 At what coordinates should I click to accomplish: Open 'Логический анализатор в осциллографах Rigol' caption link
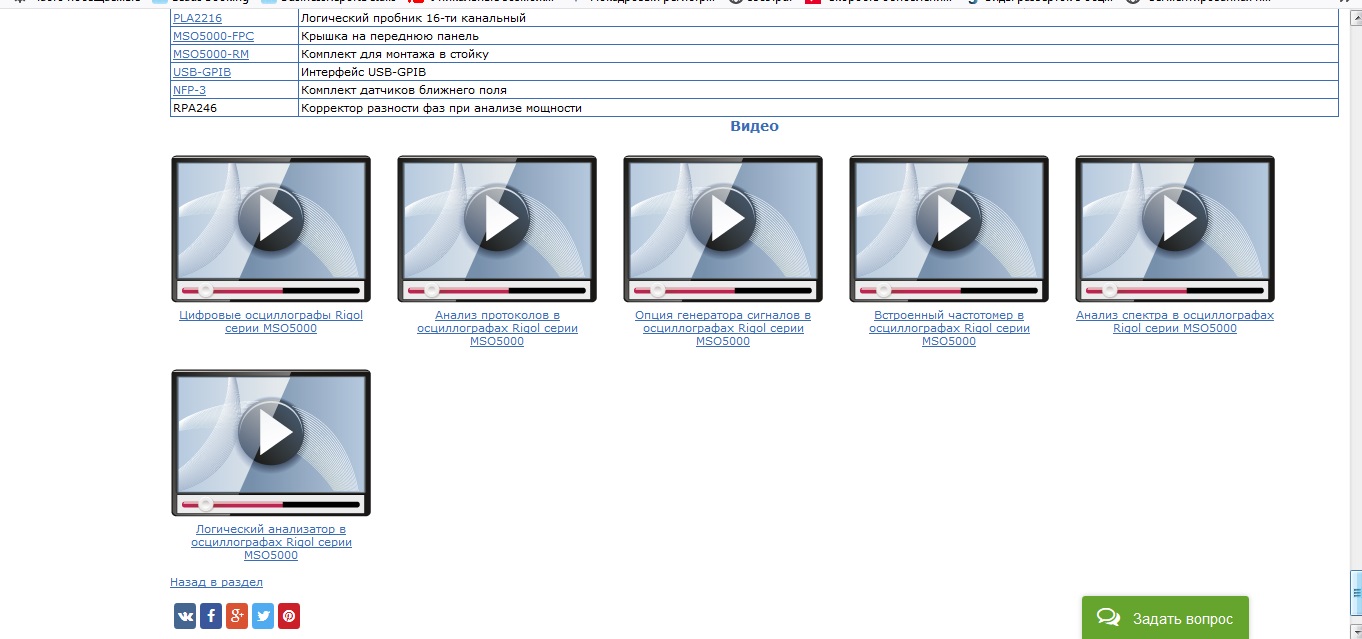(271, 542)
